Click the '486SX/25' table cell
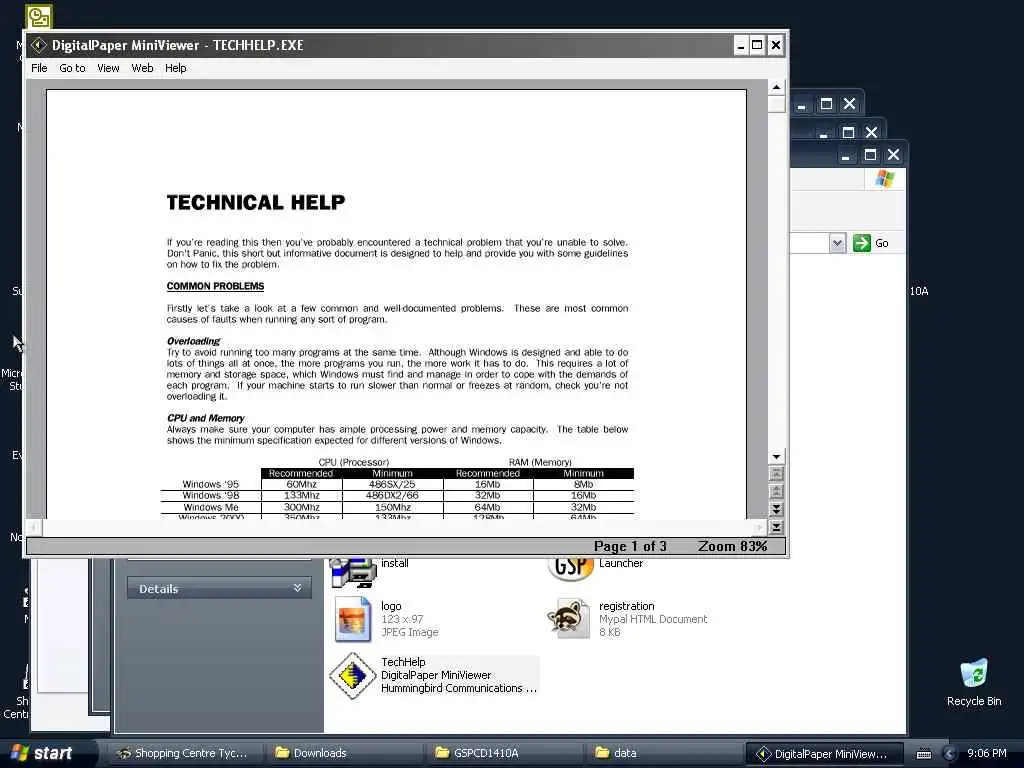1024x768 pixels. [392, 485]
